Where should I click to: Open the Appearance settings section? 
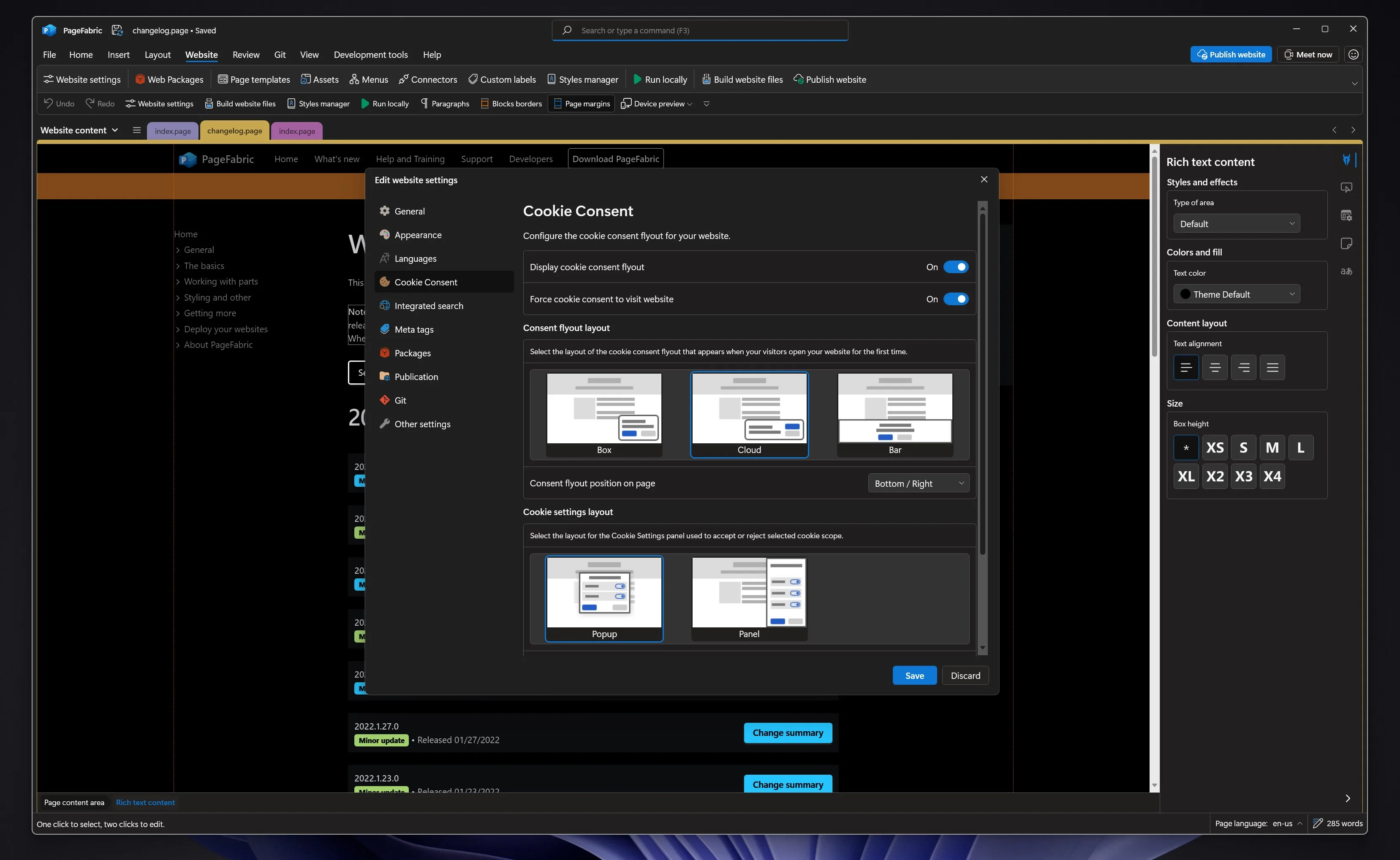click(444, 235)
